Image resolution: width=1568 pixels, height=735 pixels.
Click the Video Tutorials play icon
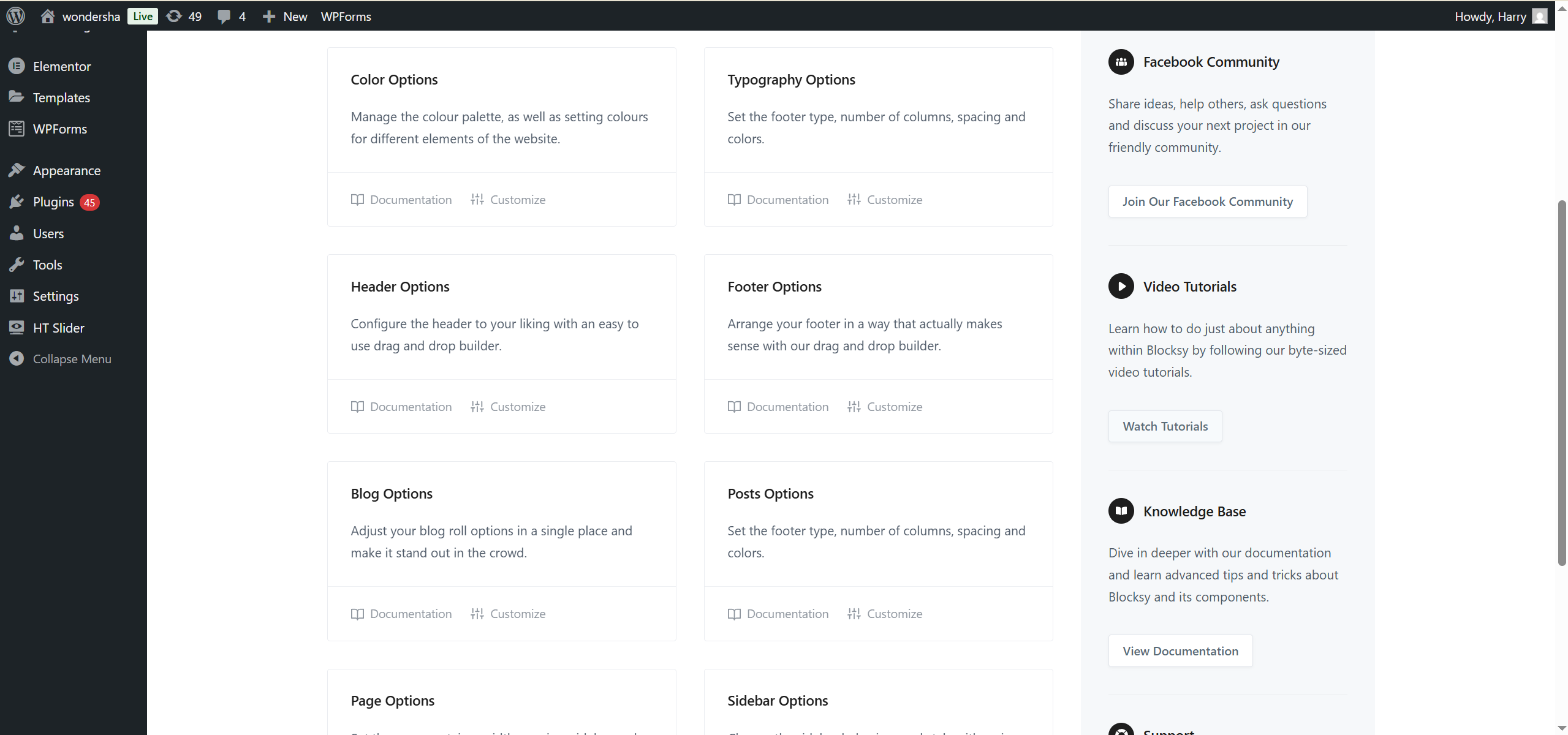tap(1121, 286)
